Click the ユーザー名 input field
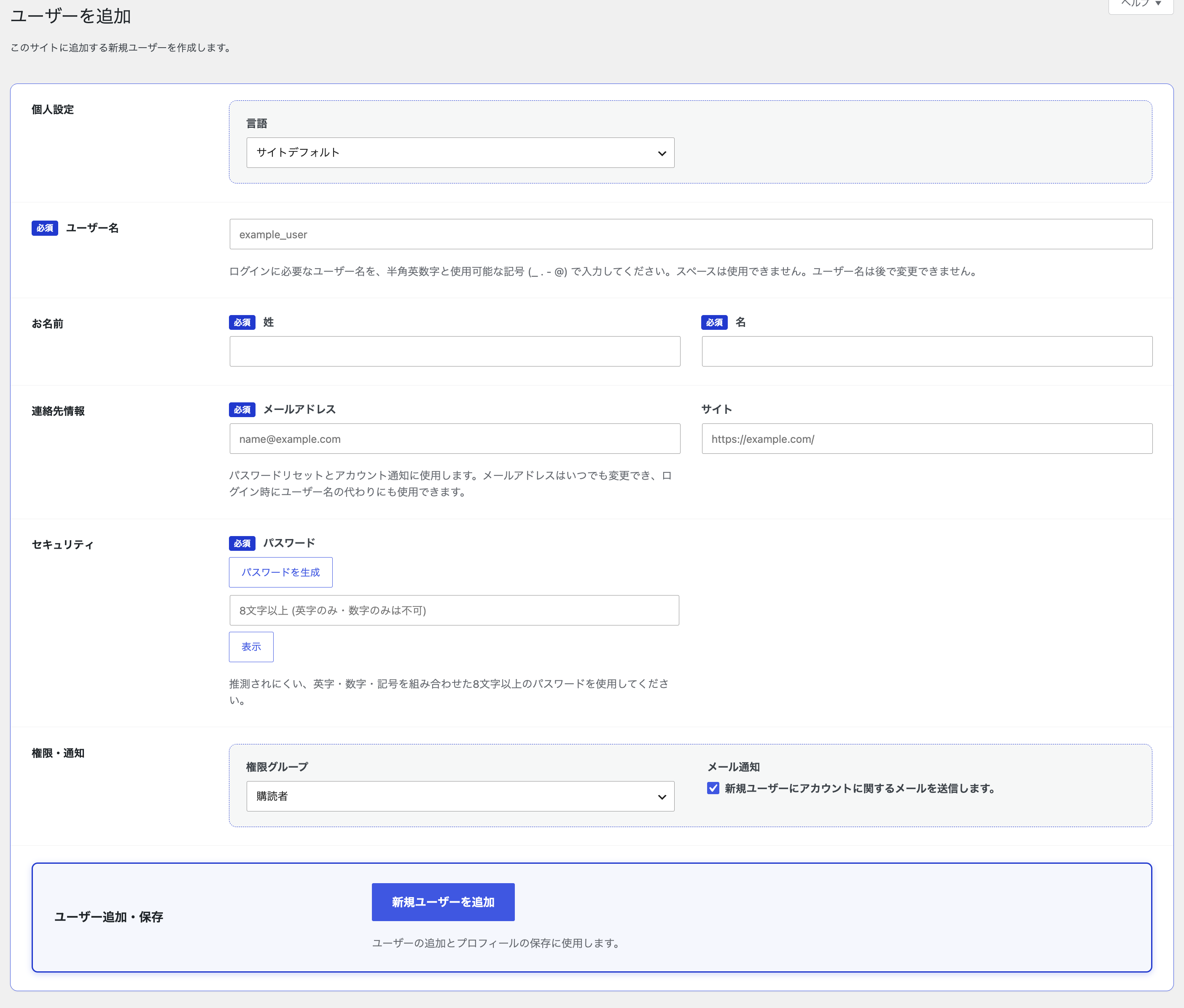Screen dimensions: 1184x1008 pyautogui.click(x=691, y=234)
